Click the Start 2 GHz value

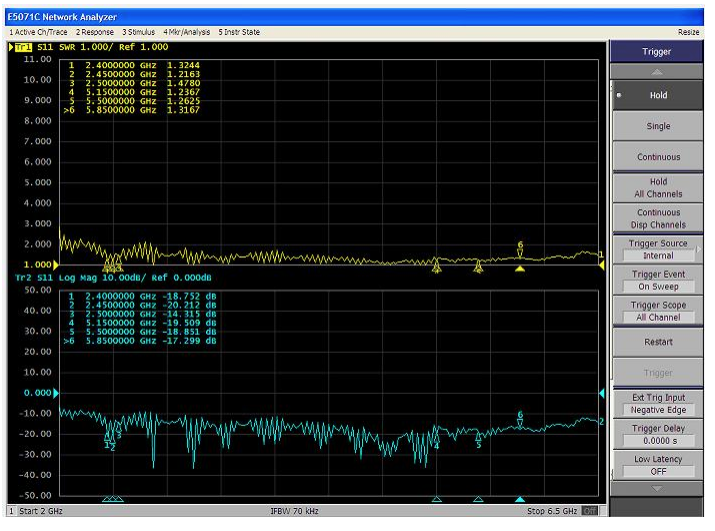41,511
